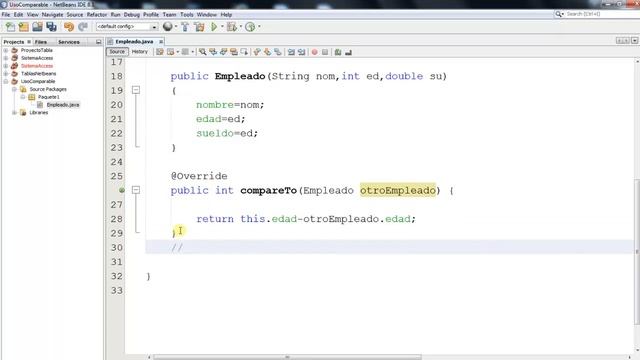Screen dimensions: 640x360
Task: Collapse the Source Packages node
Action: pyautogui.click(x=14, y=89)
